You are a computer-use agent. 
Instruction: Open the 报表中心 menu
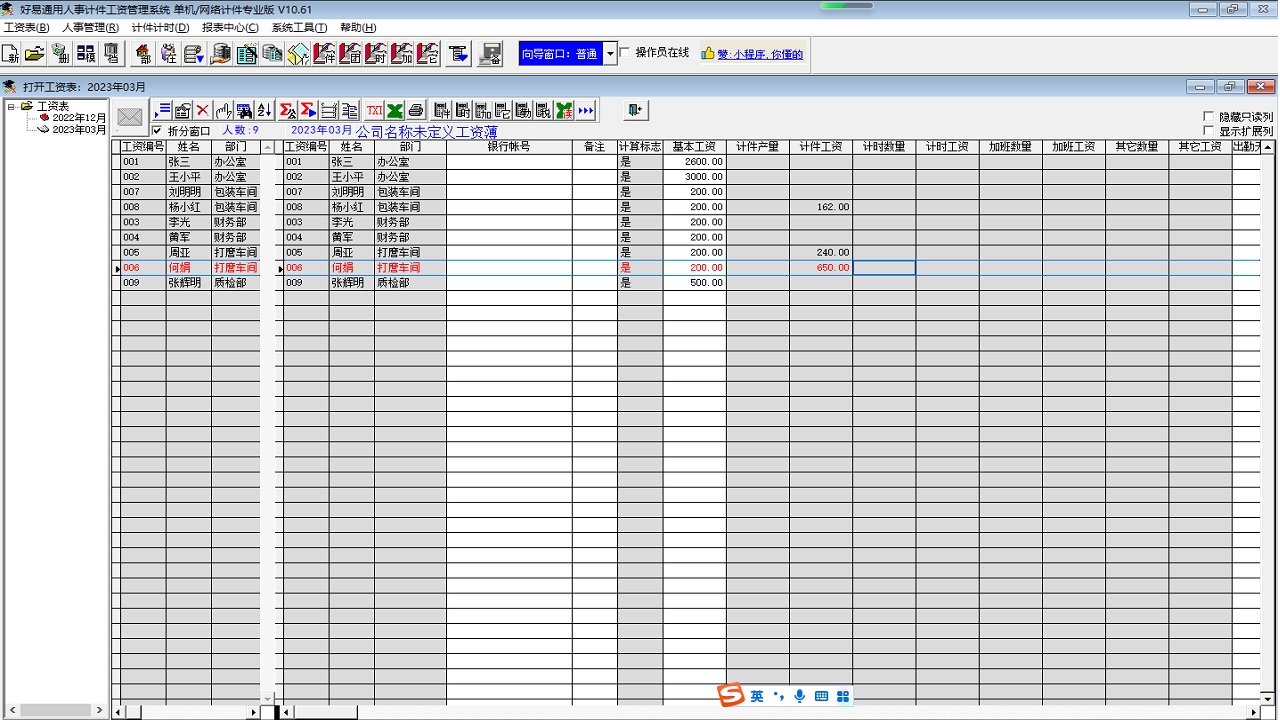tap(229, 28)
